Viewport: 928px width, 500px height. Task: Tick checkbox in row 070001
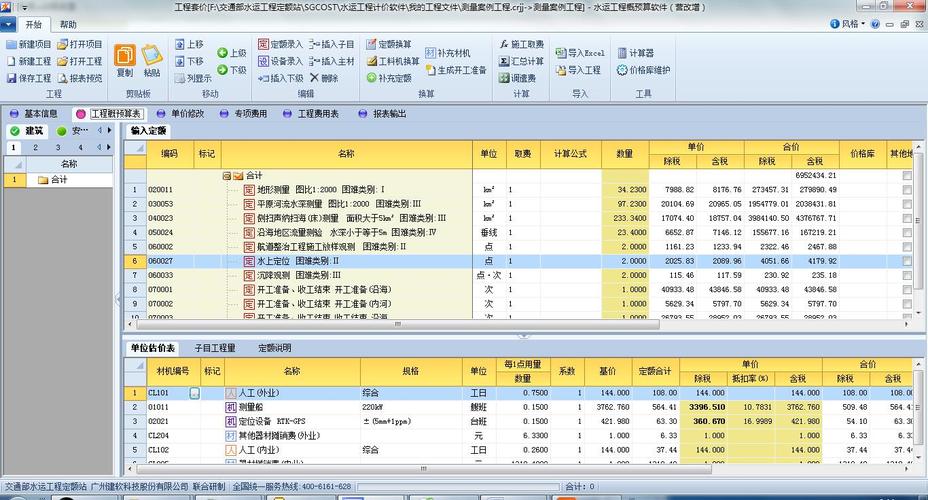click(x=907, y=289)
